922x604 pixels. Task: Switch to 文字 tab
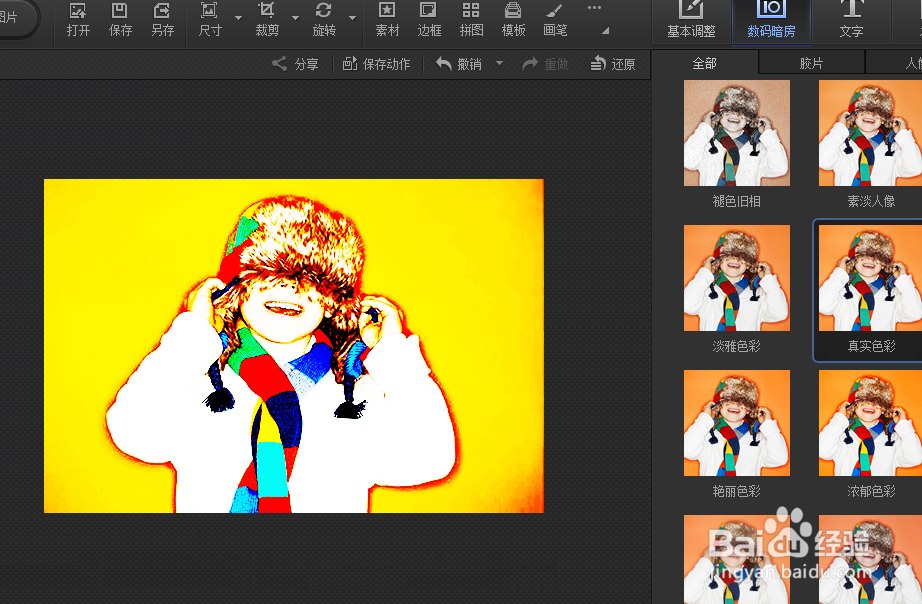(x=851, y=21)
